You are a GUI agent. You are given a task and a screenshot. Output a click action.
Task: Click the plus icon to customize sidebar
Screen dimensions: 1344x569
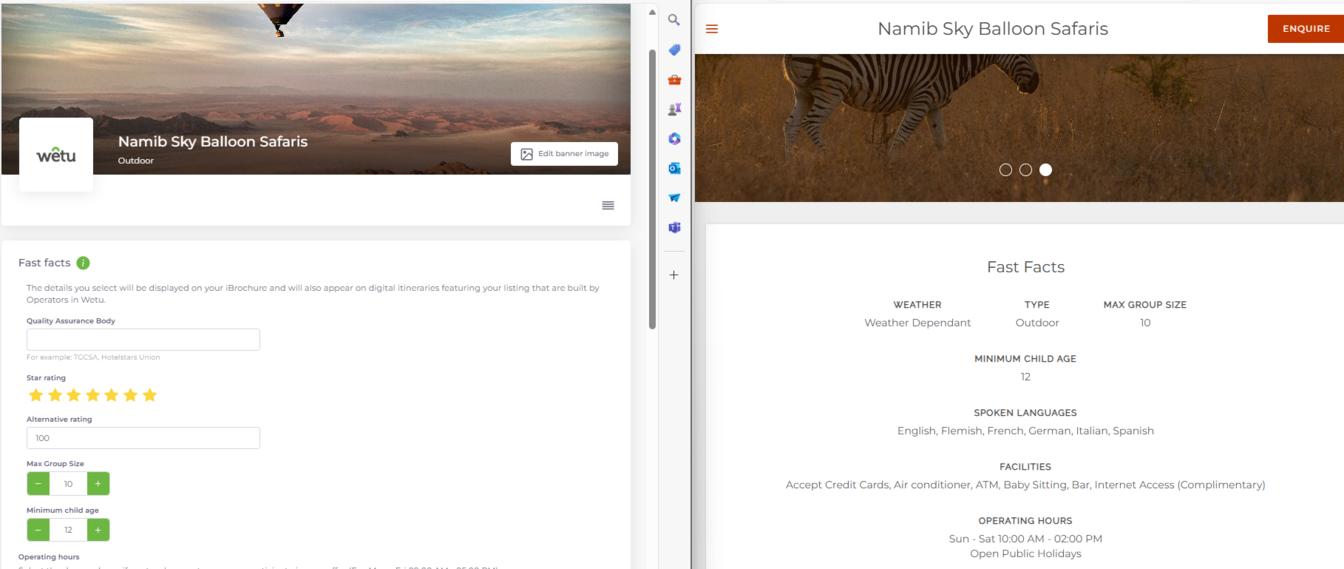tap(674, 275)
